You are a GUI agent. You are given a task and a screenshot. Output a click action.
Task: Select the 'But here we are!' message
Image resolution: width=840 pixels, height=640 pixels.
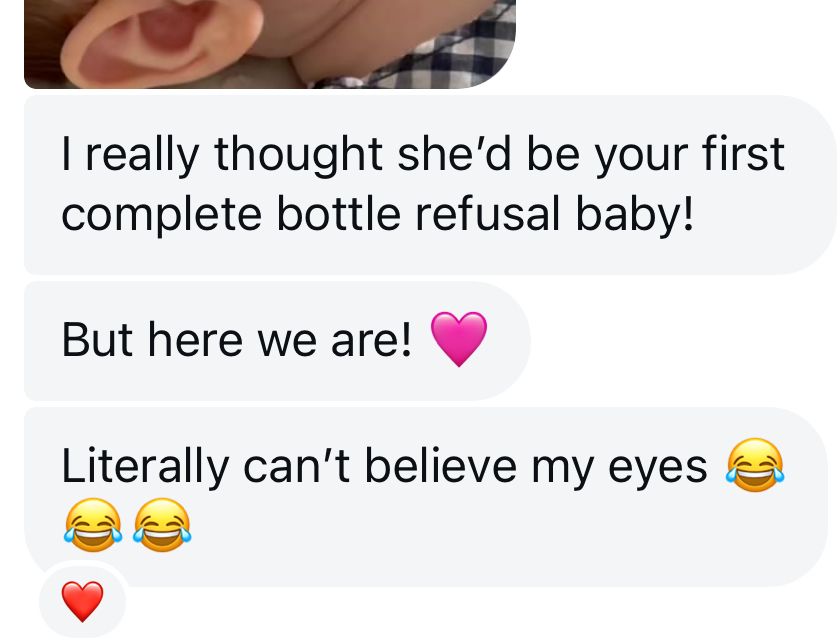click(278, 341)
